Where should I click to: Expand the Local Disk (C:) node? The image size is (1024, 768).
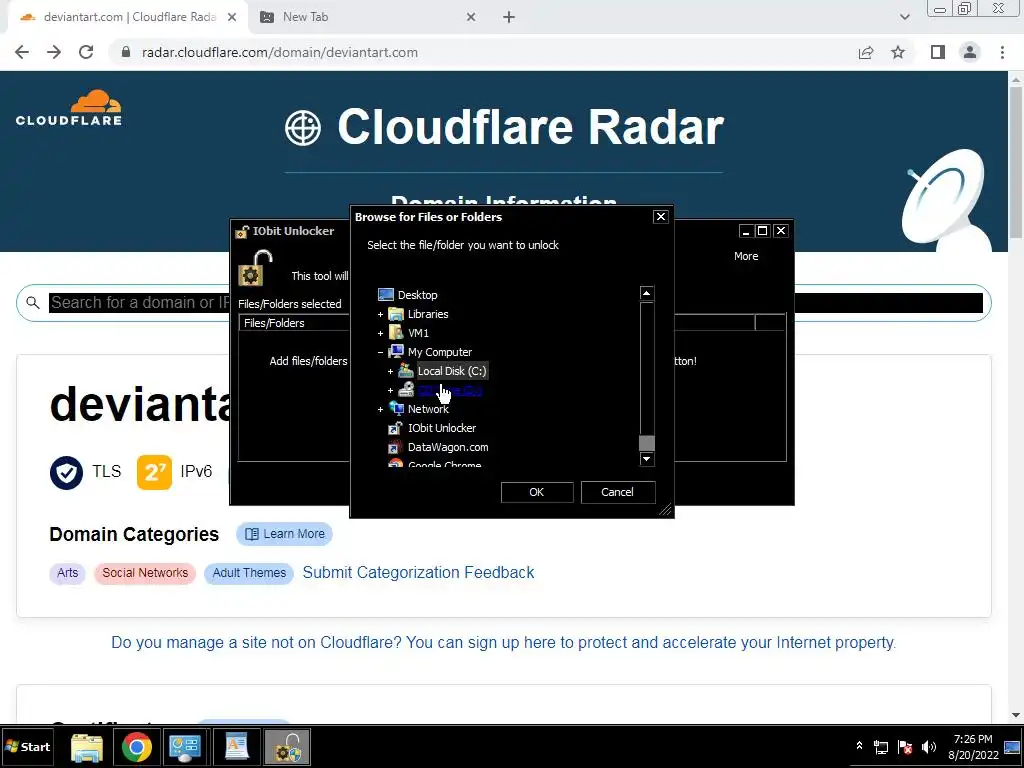pos(390,371)
